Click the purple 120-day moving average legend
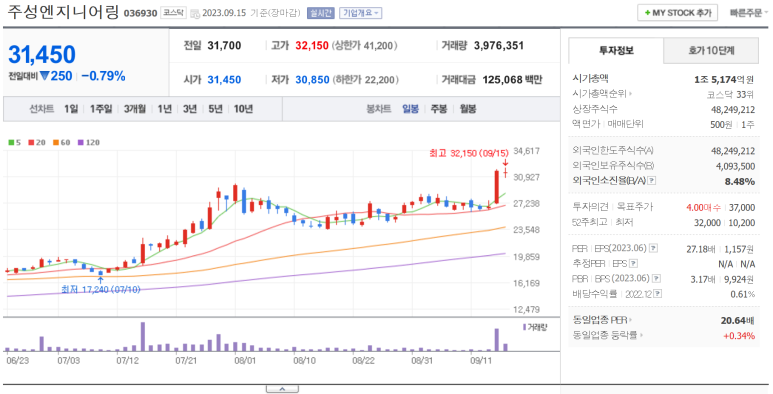This screenshot has height=394, width=773. [88, 143]
